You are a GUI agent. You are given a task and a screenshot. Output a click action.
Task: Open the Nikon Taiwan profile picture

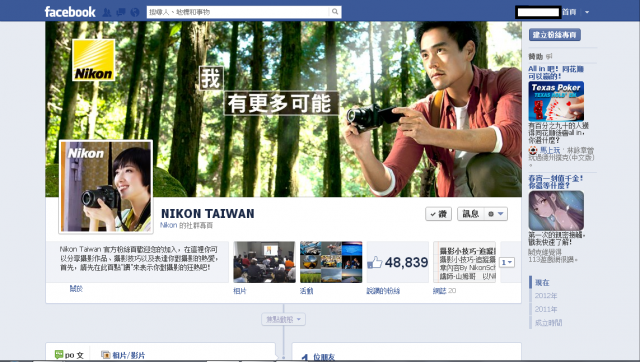tap(106, 187)
